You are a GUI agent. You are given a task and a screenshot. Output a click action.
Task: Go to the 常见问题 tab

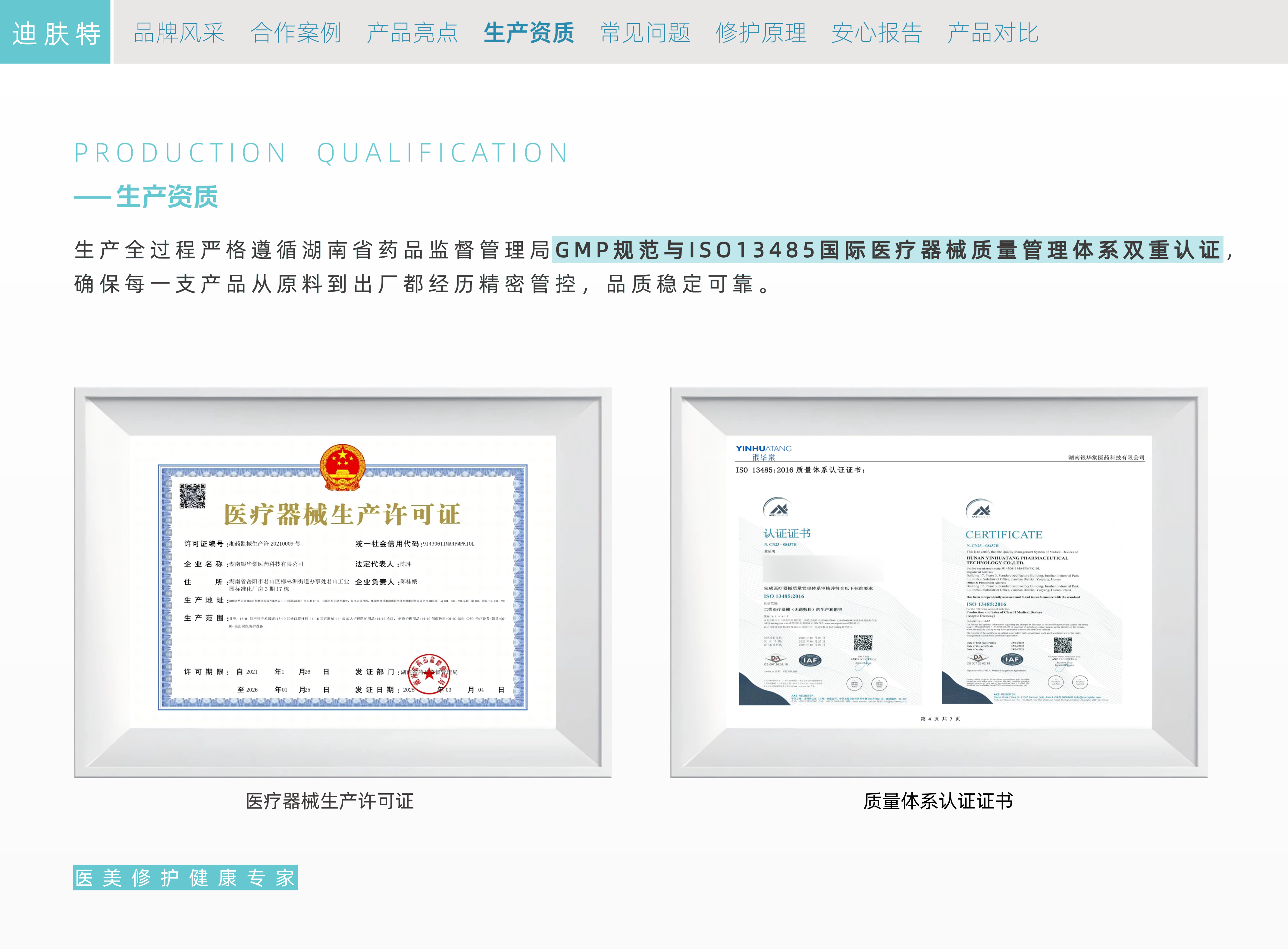[x=645, y=33]
